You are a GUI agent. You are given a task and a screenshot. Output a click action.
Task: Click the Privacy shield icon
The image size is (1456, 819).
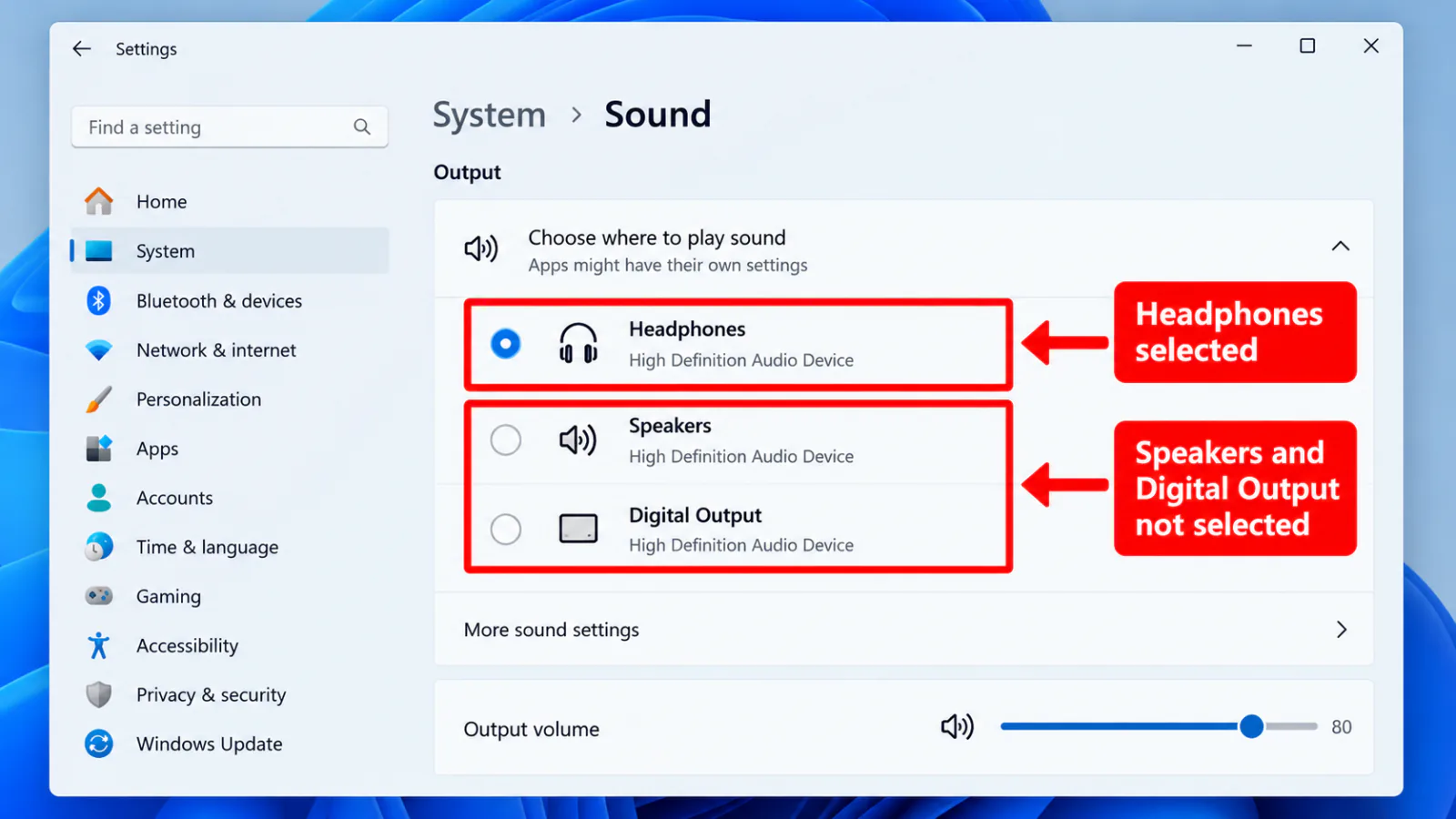pyautogui.click(x=99, y=695)
